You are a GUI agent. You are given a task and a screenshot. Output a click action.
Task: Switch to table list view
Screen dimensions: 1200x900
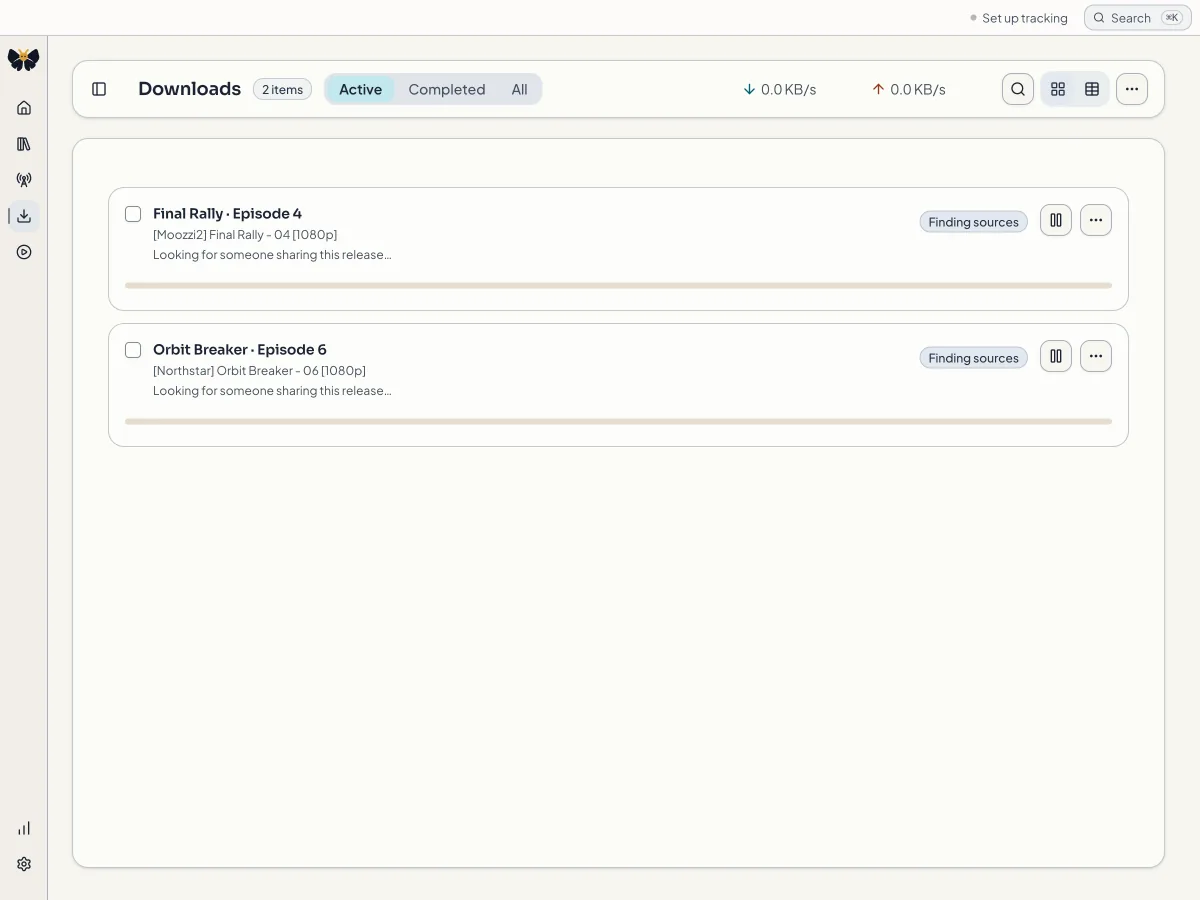point(1092,89)
